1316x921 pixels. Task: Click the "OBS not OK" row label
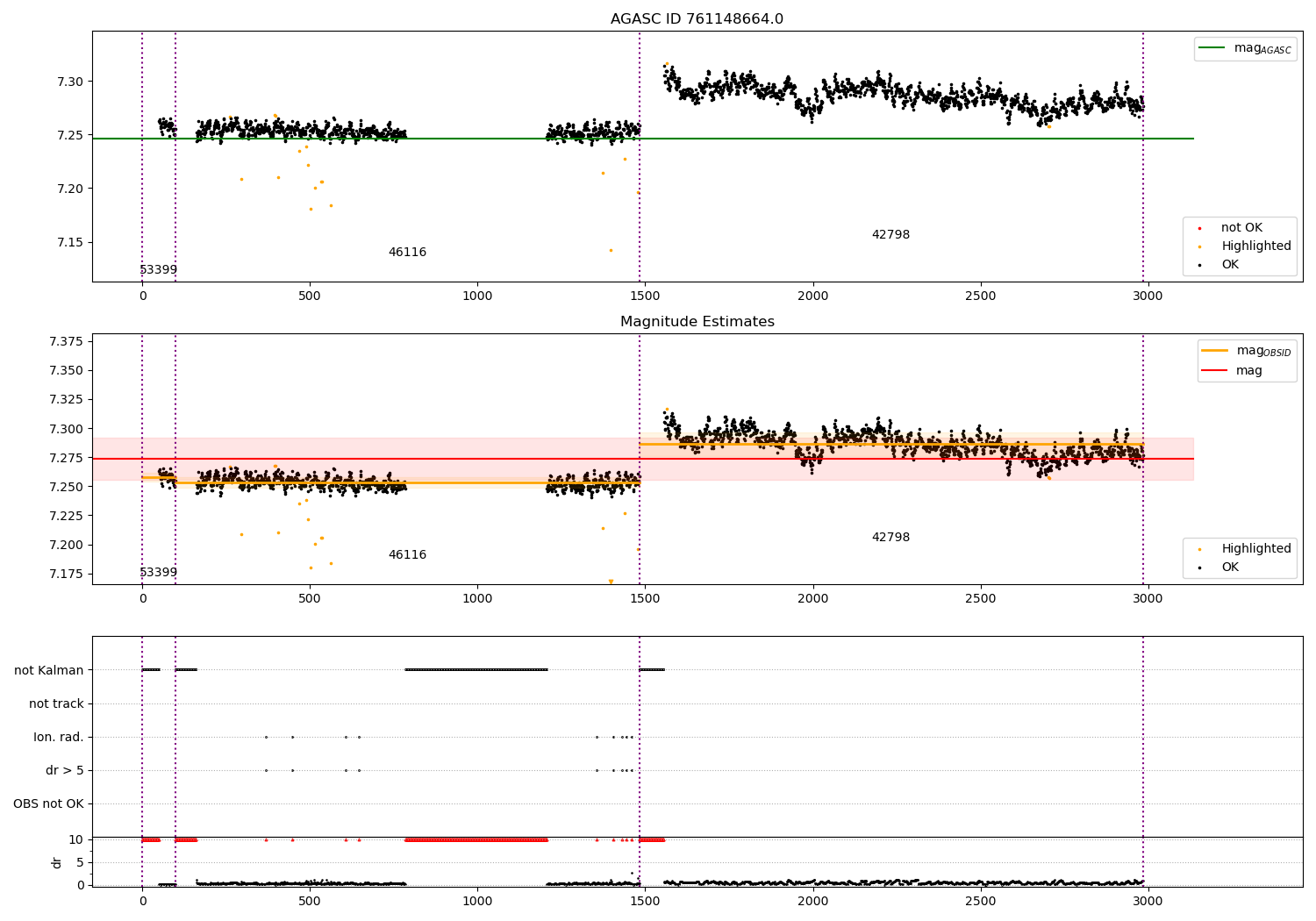[48, 804]
